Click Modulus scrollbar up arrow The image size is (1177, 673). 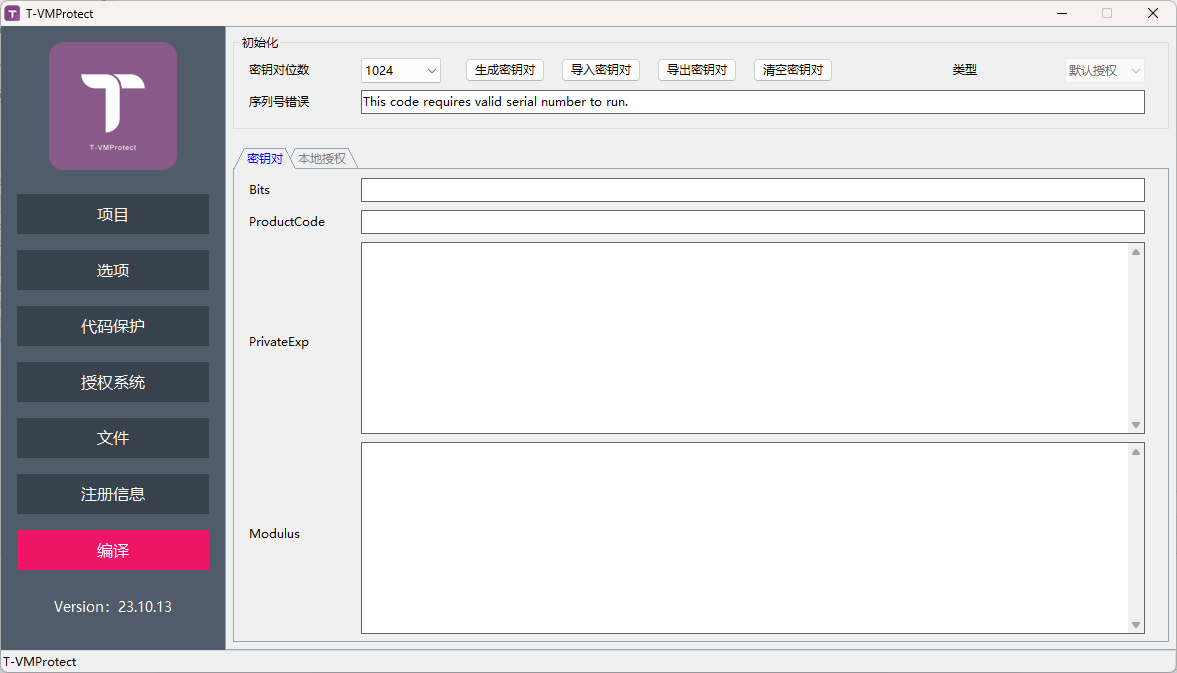(1136, 452)
